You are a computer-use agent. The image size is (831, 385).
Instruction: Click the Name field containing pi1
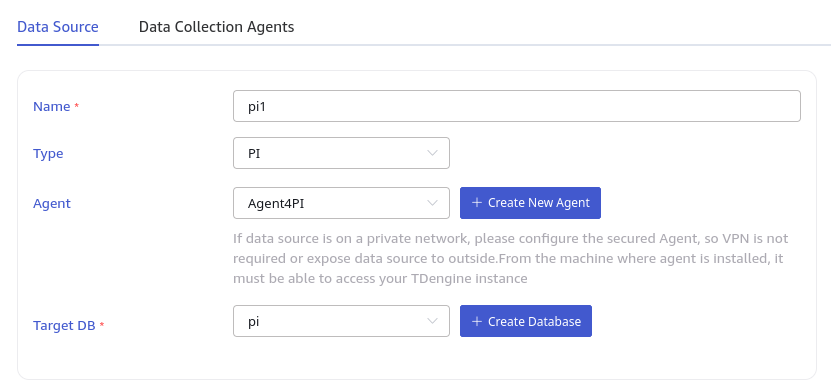pyautogui.click(x=517, y=106)
